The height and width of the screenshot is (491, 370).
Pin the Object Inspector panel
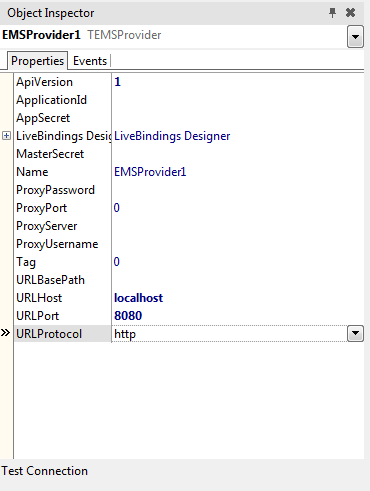(332, 13)
